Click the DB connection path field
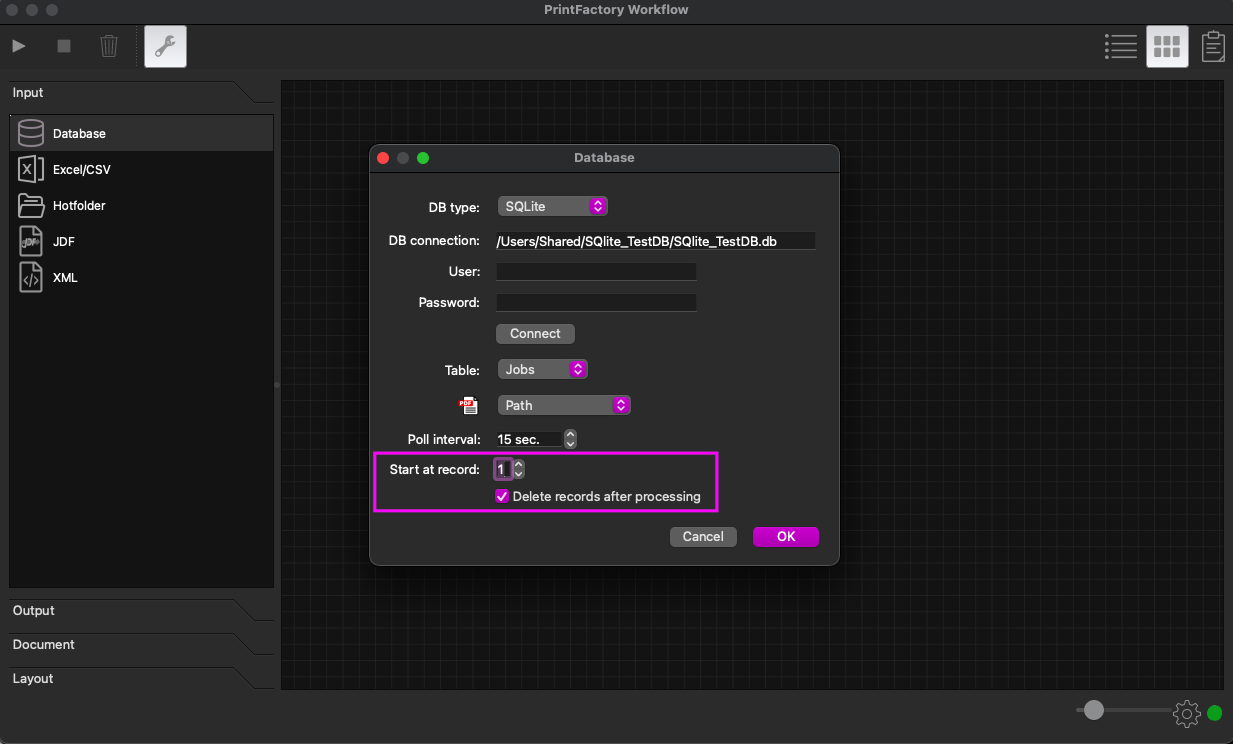Viewport: 1233px width, 744px height. point(656,241)
